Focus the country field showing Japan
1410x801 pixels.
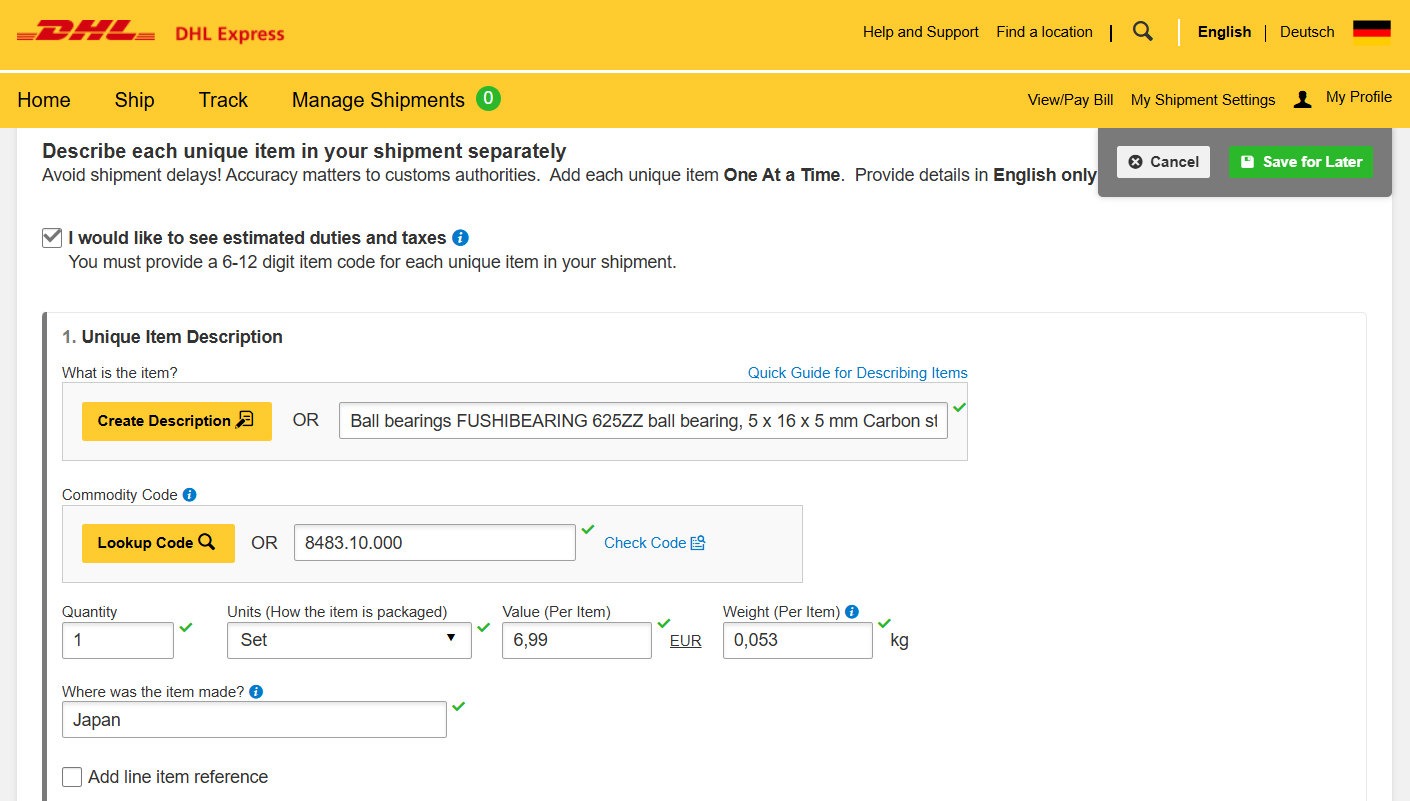(x=254, y=720)
